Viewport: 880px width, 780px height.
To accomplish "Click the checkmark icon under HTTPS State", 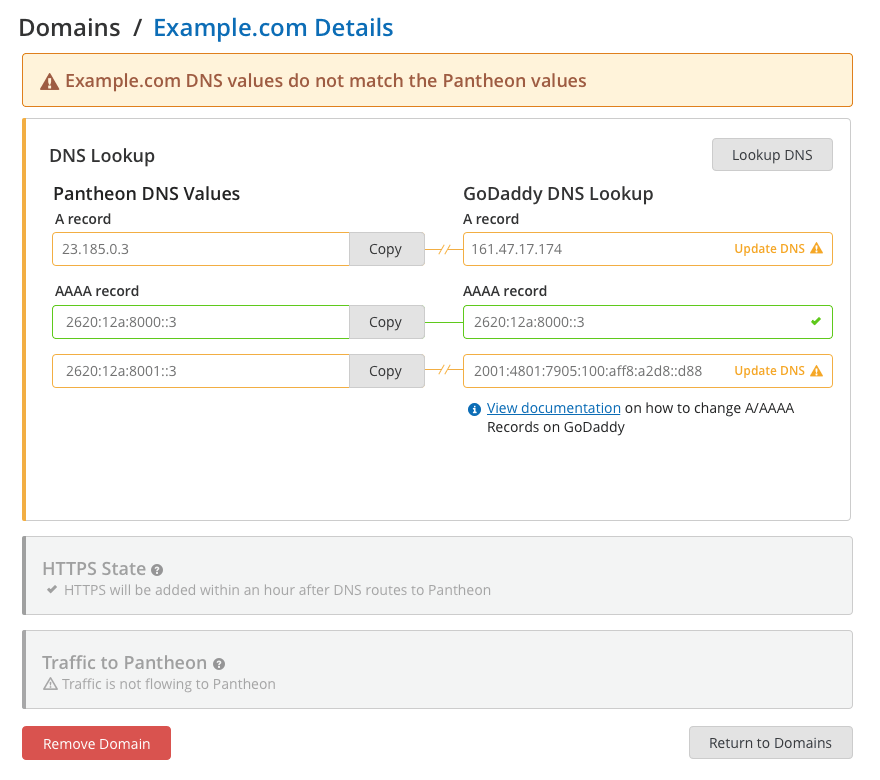I will tap(52, 590).
